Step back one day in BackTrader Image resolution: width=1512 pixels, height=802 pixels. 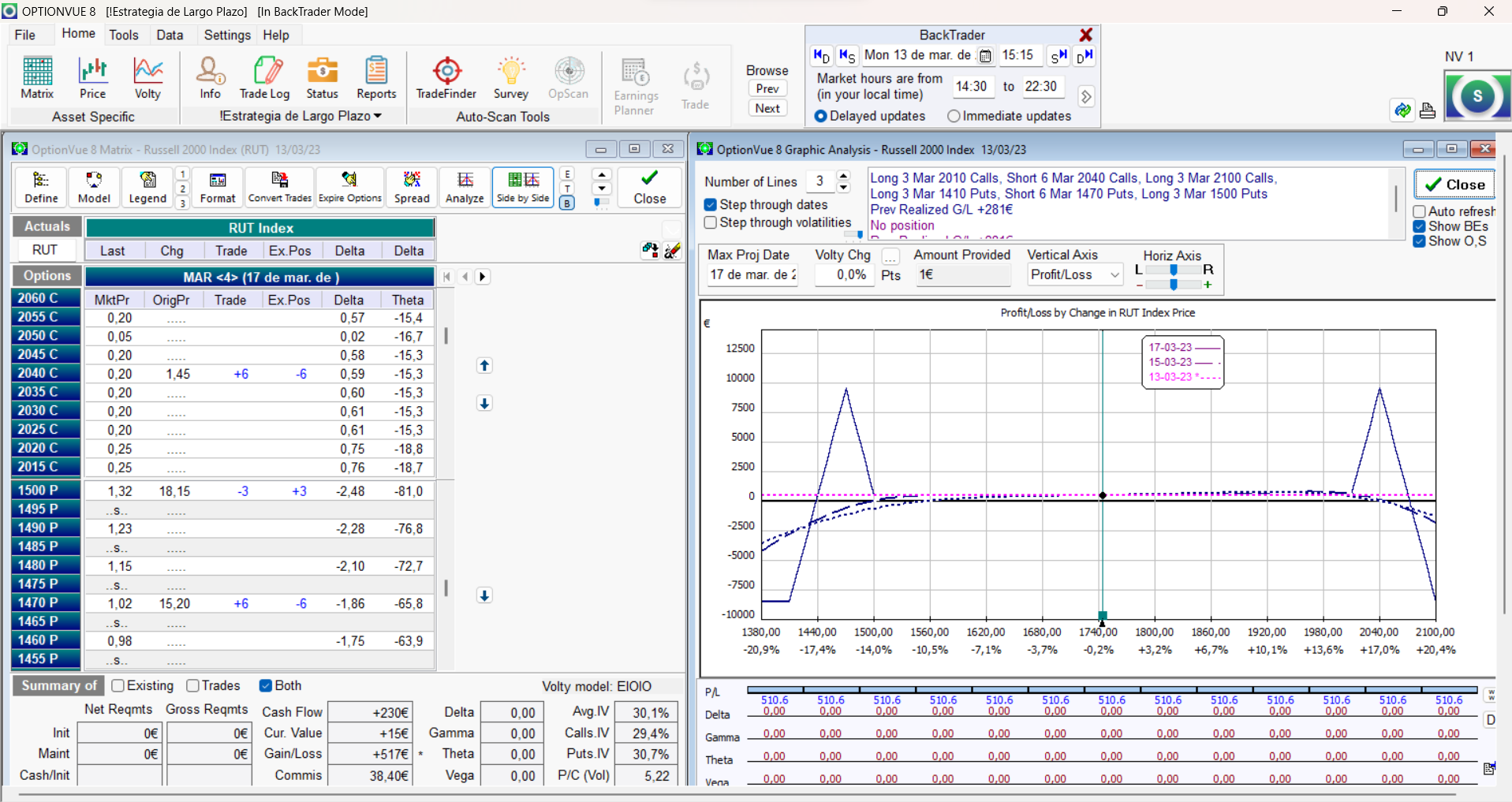tap(821, 56)
